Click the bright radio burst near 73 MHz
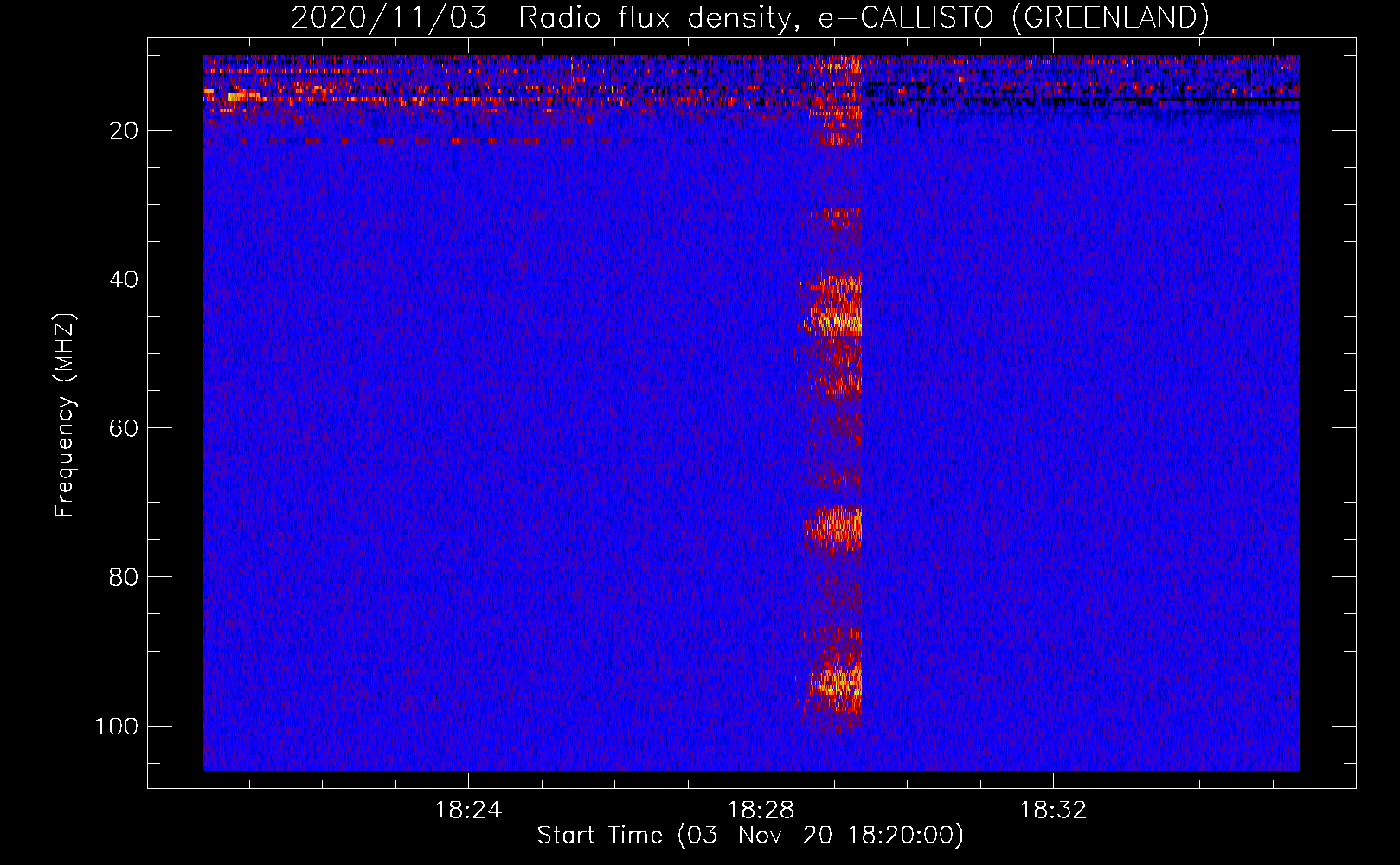 tap(833, 527)
